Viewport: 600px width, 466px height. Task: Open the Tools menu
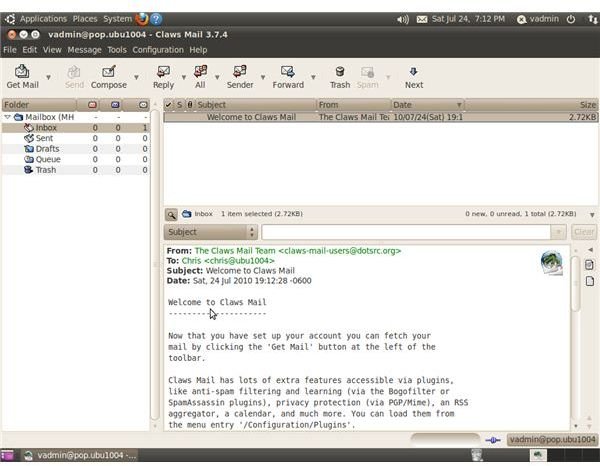tap(117, 50)
